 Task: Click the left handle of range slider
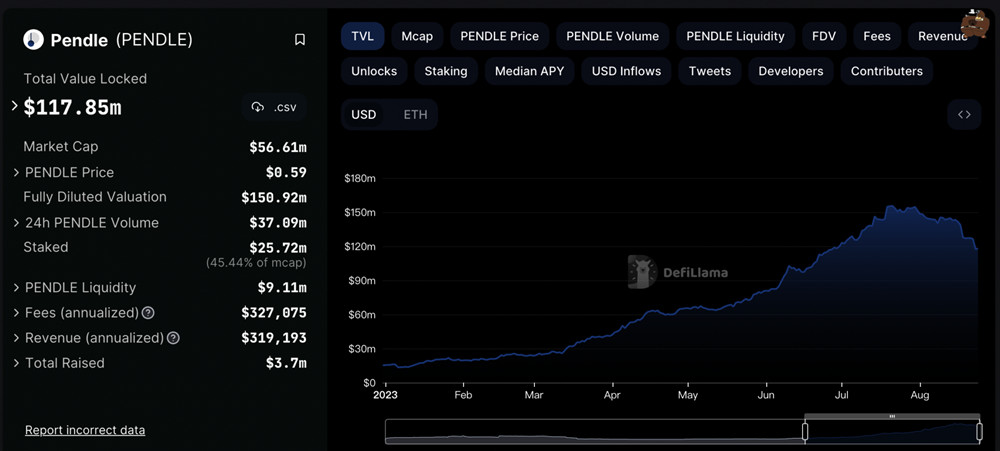[x=805, y=432]
